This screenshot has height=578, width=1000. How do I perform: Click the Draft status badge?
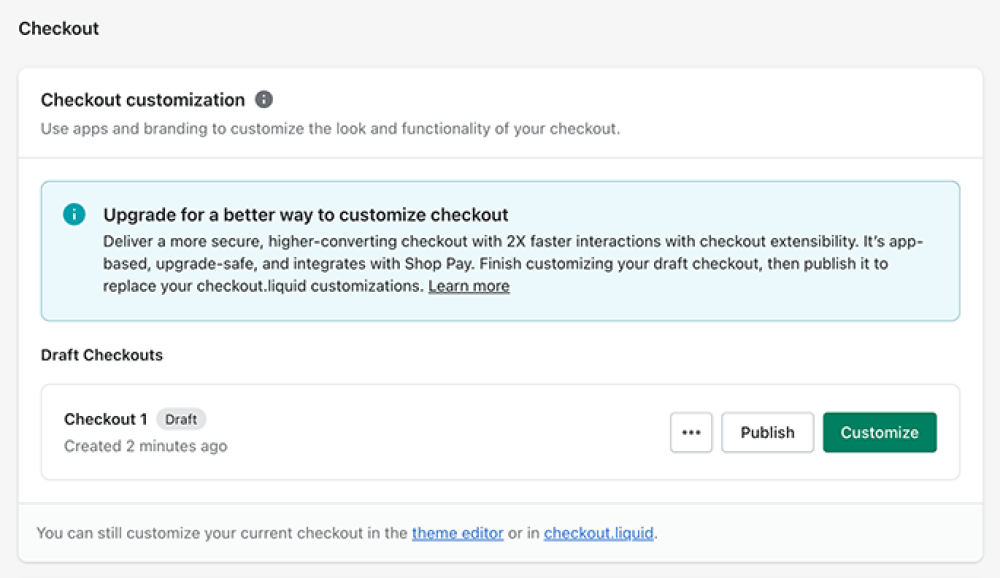[x=181, y=419]
